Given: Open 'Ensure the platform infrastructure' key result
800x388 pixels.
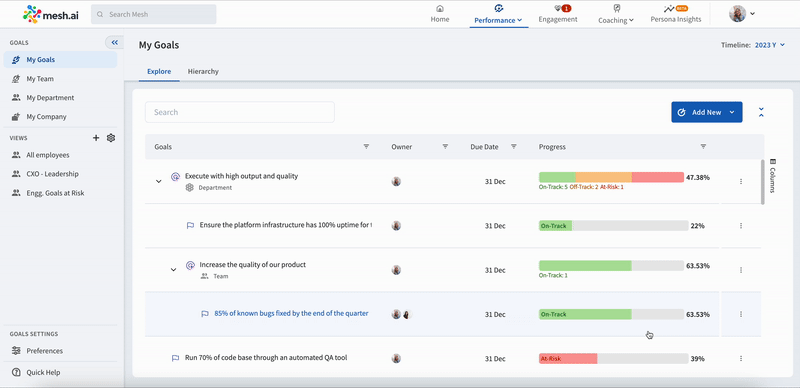Looking at the screenshot, I should pyautogui.click(x=286, y=225).
